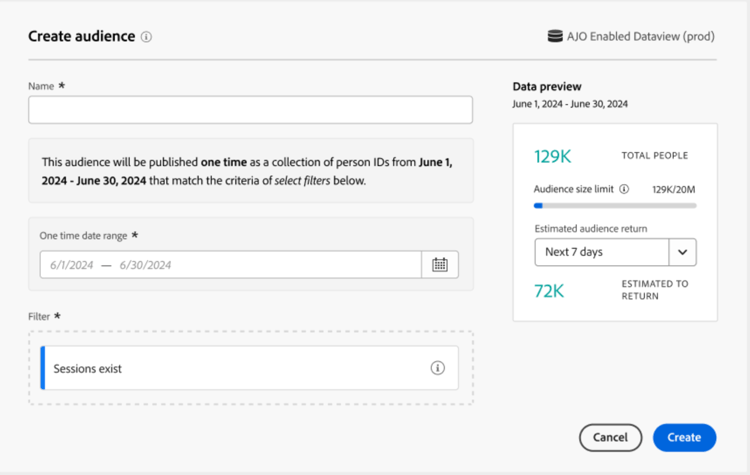Click the database icon for AJO Dataview
Screen dimensions: 750x475
[555, 36]
